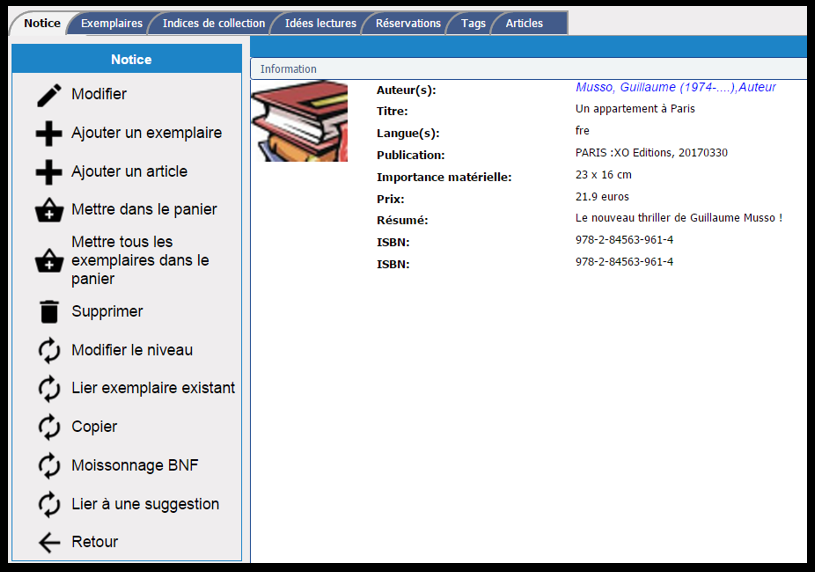Select Mettre dans le panier
This screenshot has width=815, height=572.
144,210
